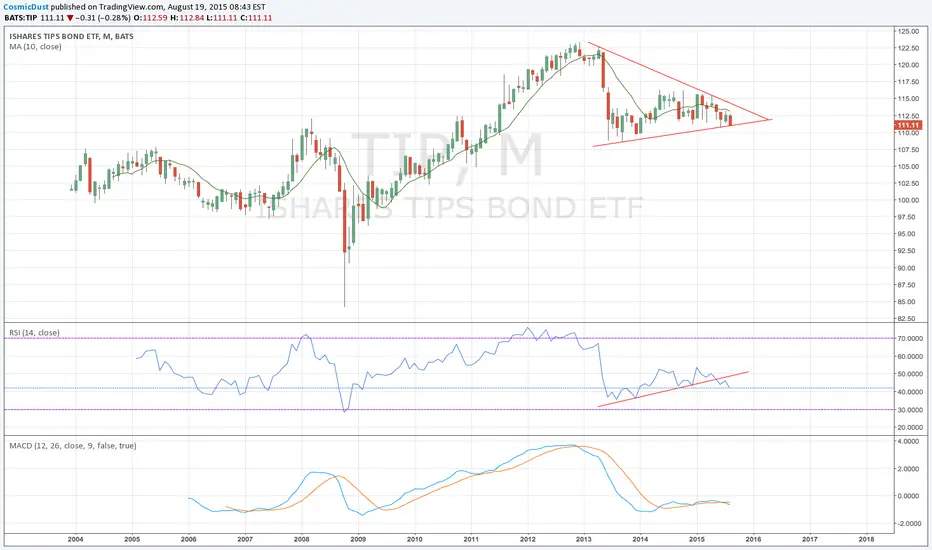This screenshot has width=932, height=550.
Task: Click the 120.00 price axis label
Action: point(909,65)
